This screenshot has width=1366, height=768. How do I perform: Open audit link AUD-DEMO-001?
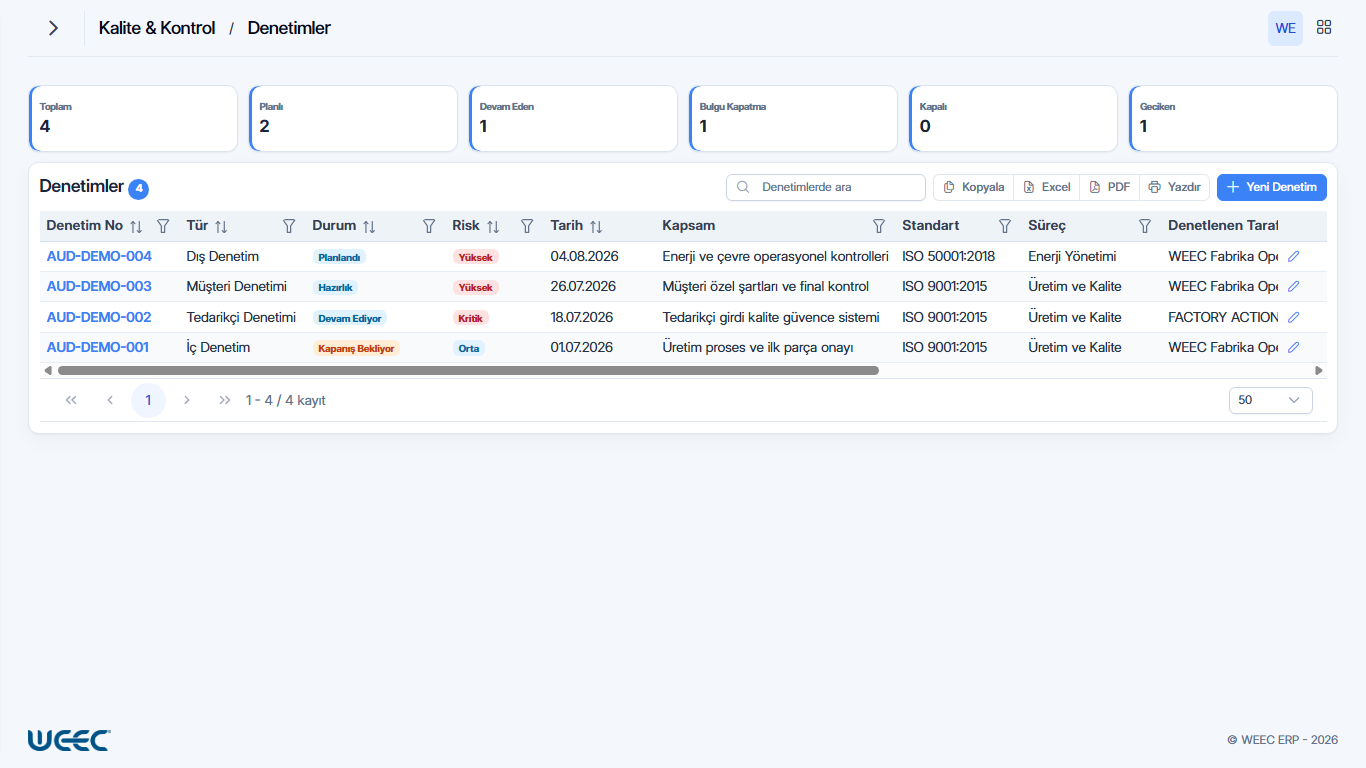(x=98, y=348)
